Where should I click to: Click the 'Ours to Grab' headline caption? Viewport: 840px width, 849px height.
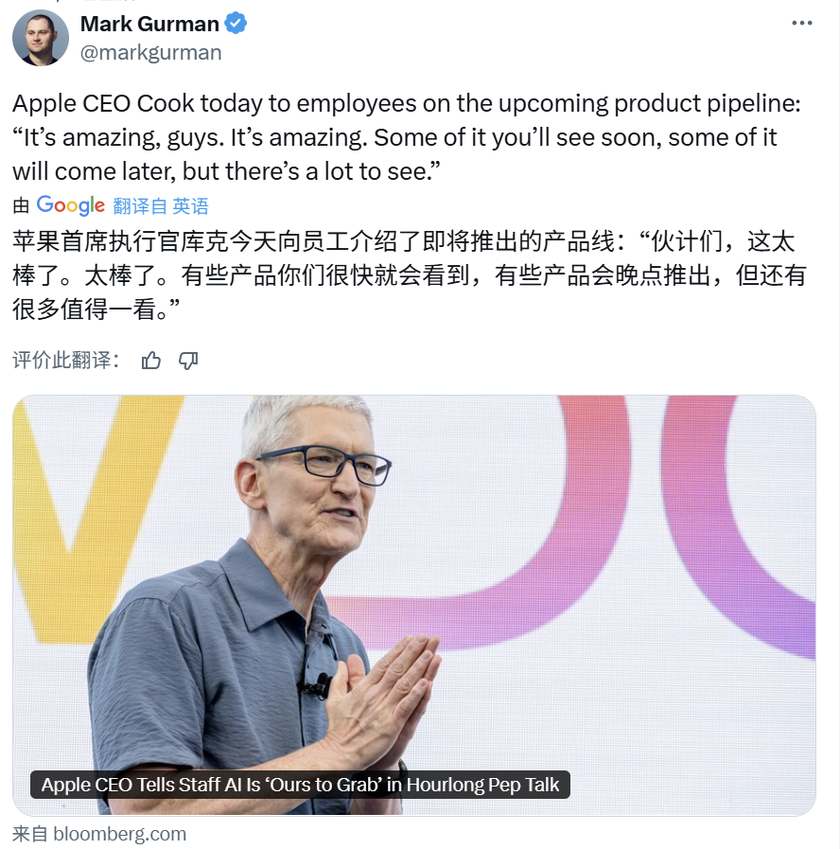[x=300, y=785]
